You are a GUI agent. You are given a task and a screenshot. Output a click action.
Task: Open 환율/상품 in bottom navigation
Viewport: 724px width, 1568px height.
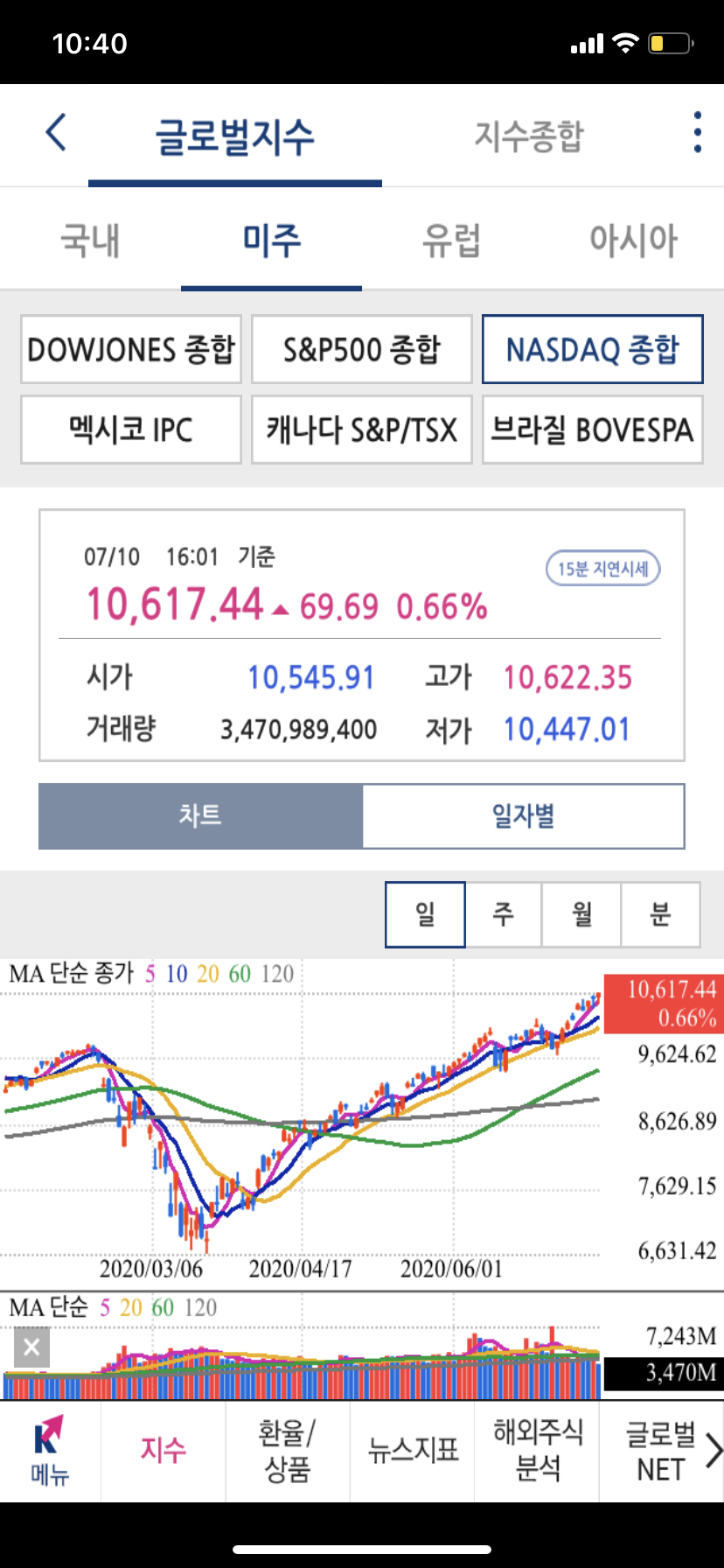point(288,1450)
